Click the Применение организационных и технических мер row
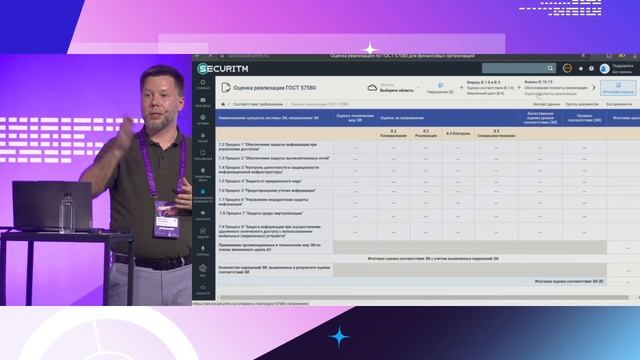 click(x=427, y=247)
